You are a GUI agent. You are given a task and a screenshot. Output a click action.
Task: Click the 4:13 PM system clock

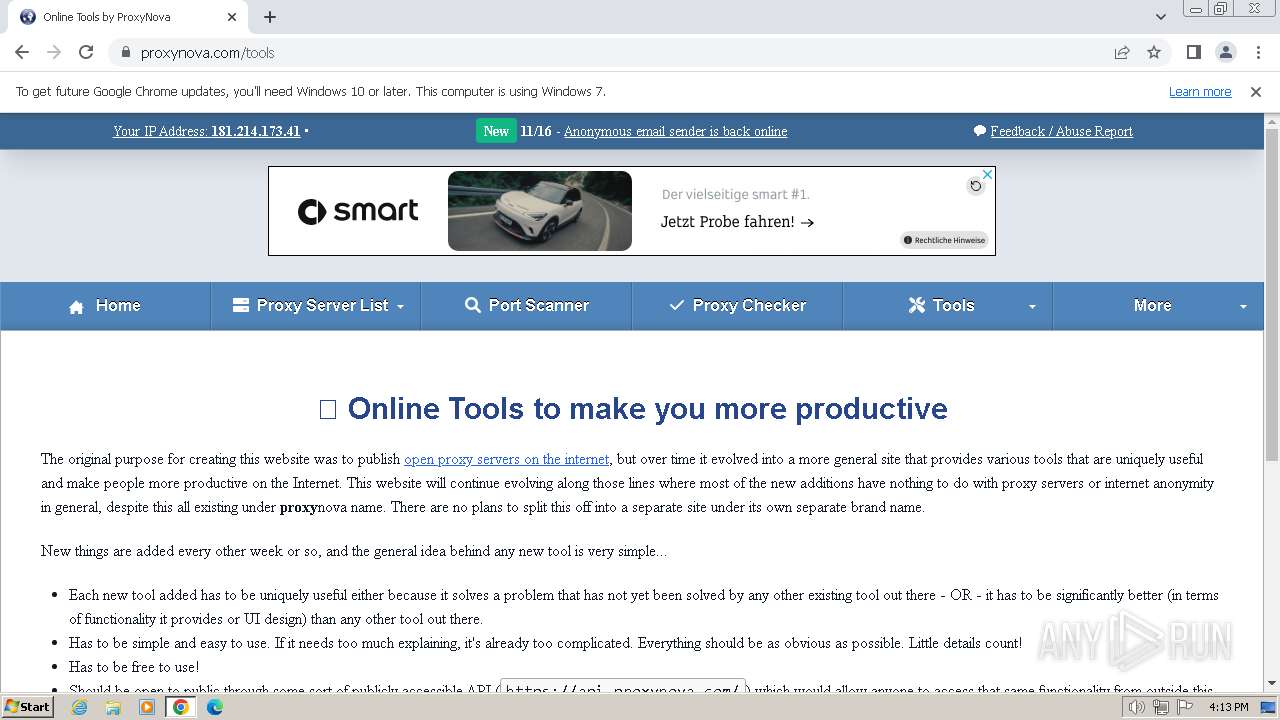(1228, 707)
